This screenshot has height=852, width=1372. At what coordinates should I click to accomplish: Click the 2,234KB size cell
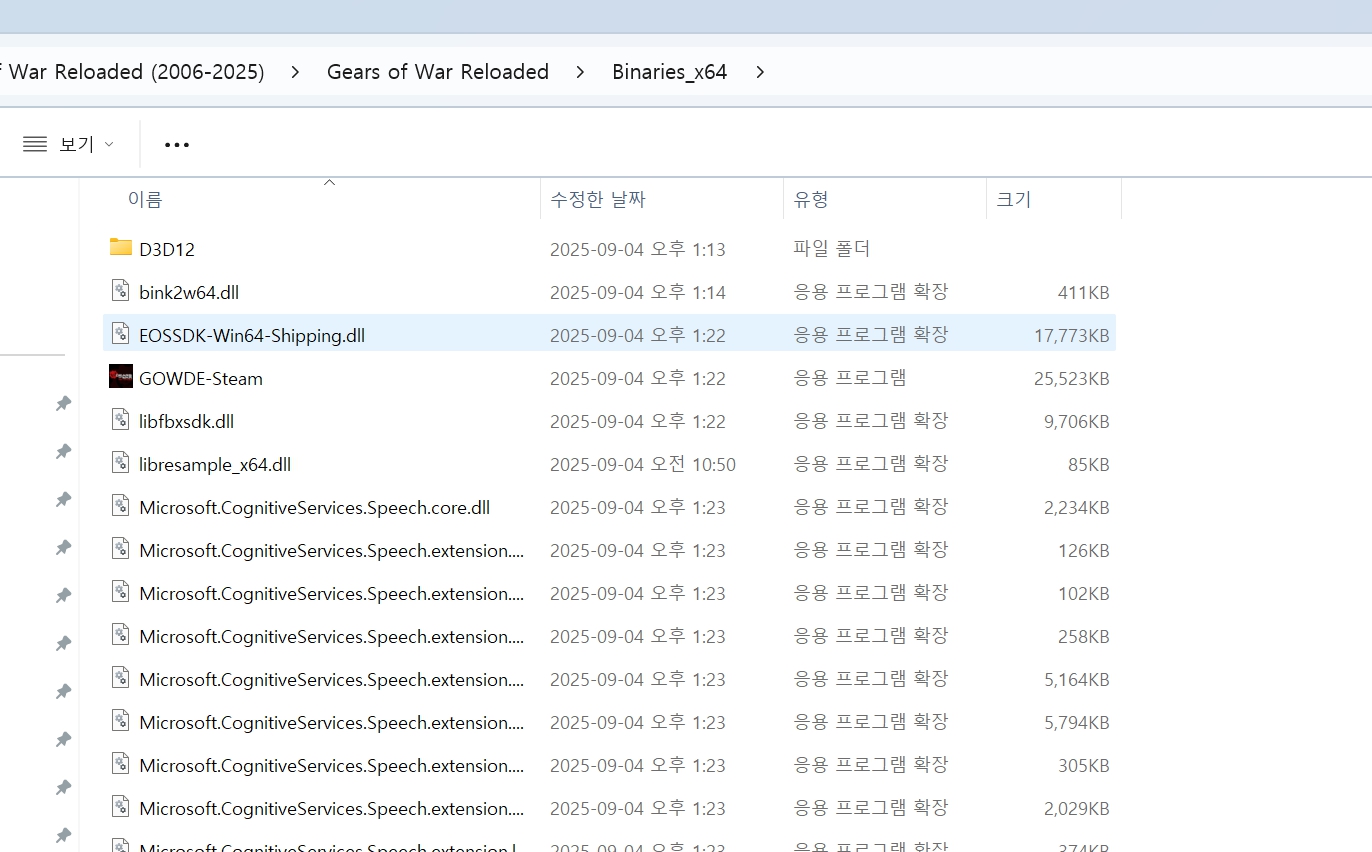coord(1077,507)
